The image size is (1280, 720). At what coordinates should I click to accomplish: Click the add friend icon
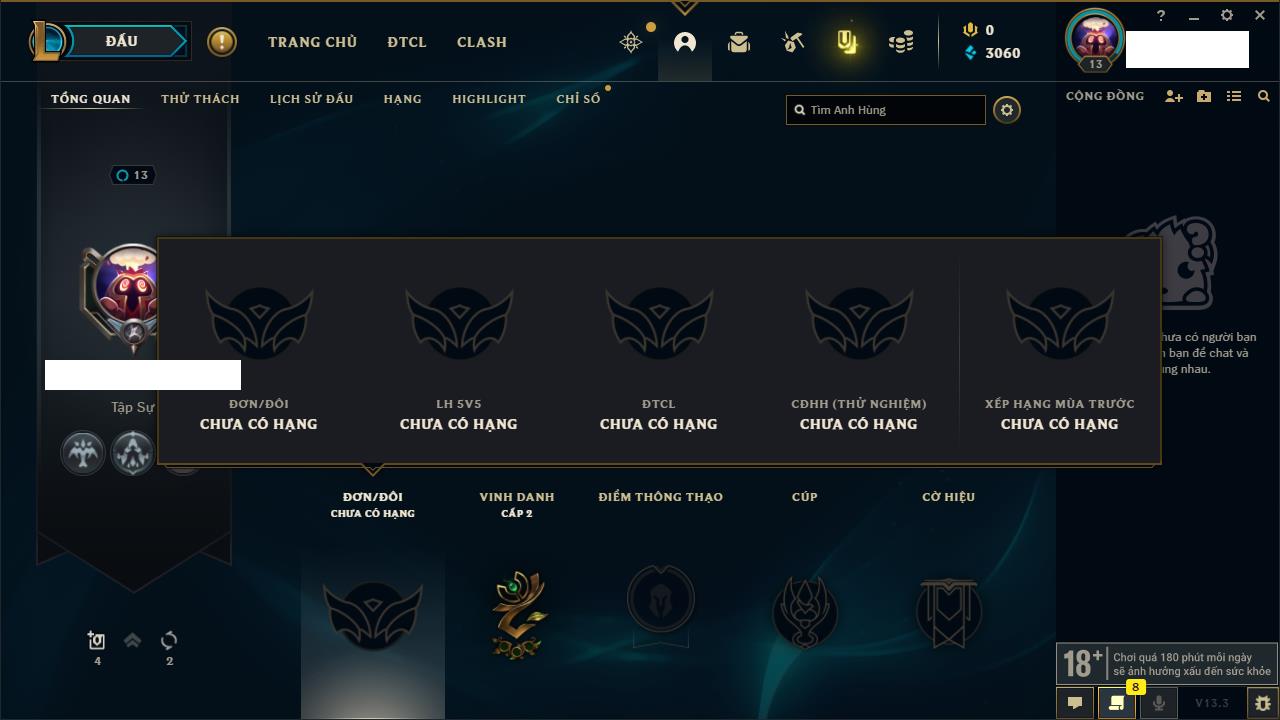[x=1174, y=96]
